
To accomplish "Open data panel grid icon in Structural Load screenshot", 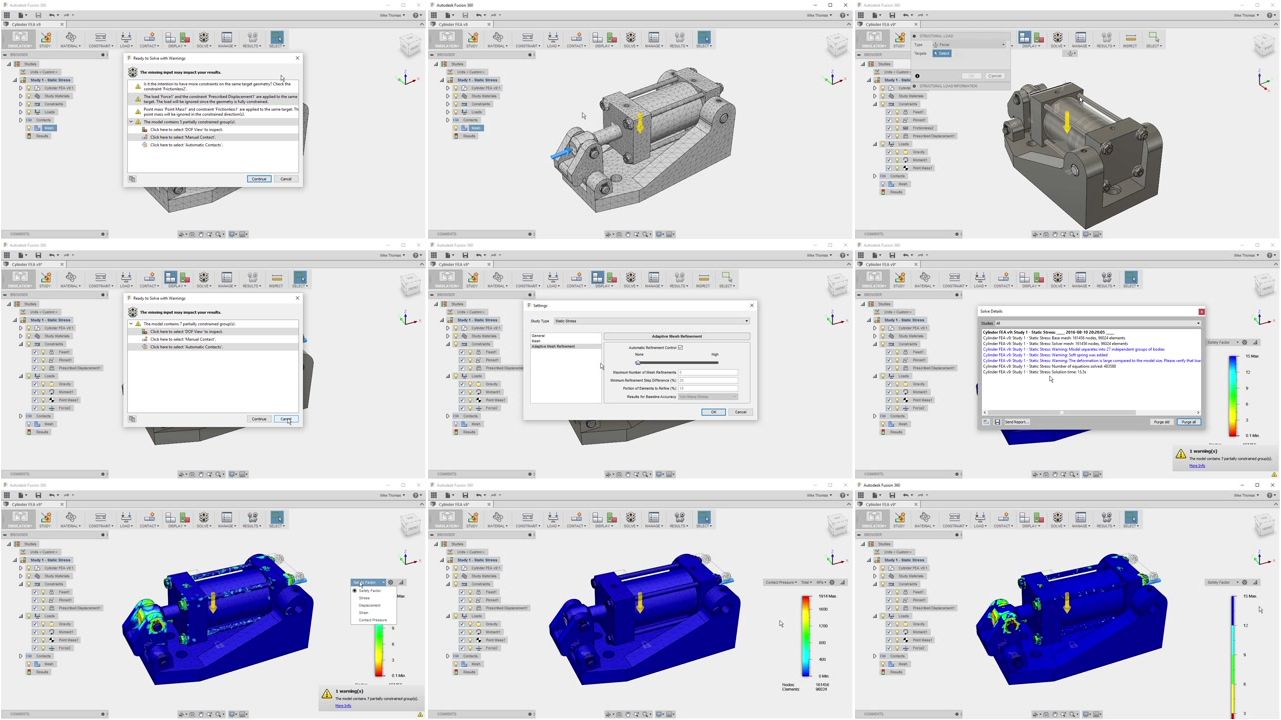I will (861, 15).
